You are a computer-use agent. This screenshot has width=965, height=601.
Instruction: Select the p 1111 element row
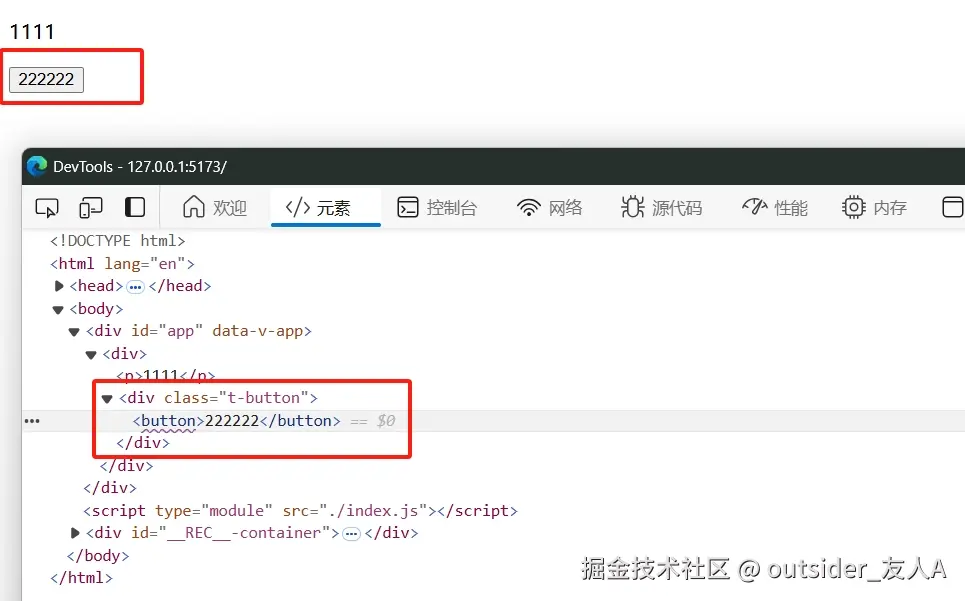(x=166, y=375)
